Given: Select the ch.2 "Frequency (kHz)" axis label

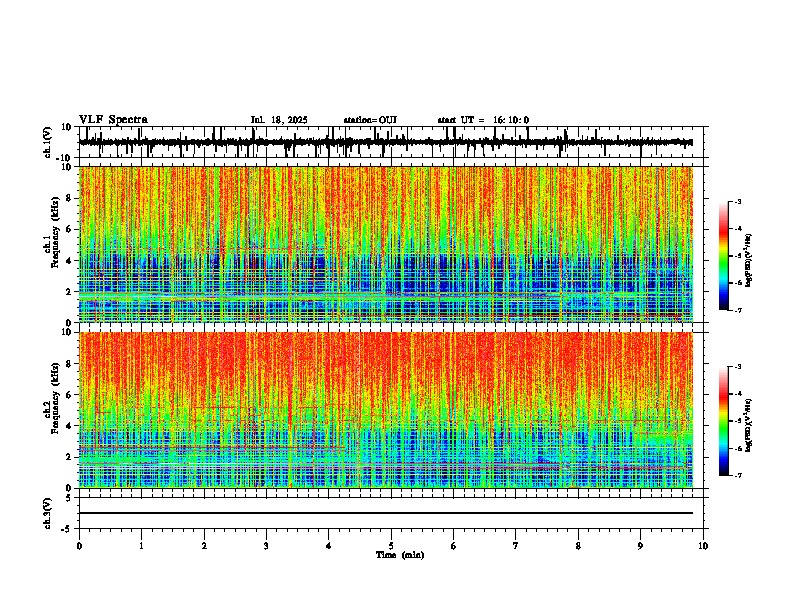Looking at the screenshot, I should pyautogui.click(x=56, y=398).
